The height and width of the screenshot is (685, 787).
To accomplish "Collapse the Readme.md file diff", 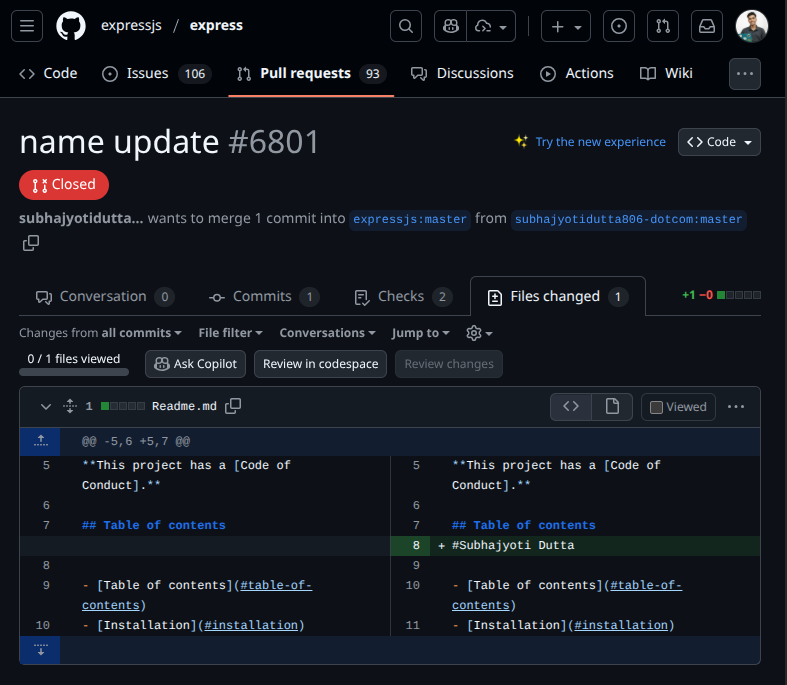I will pyautogui.click(x=46, y=406).
